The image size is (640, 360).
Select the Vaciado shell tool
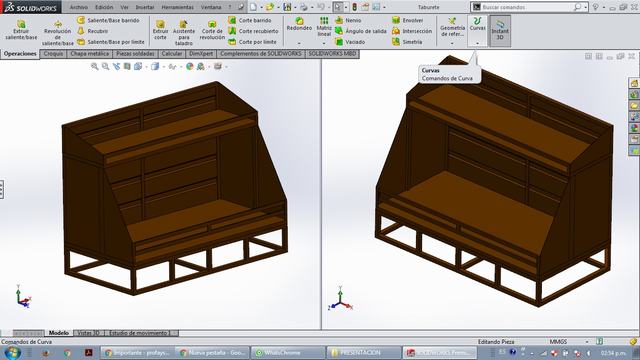point(350,42)
